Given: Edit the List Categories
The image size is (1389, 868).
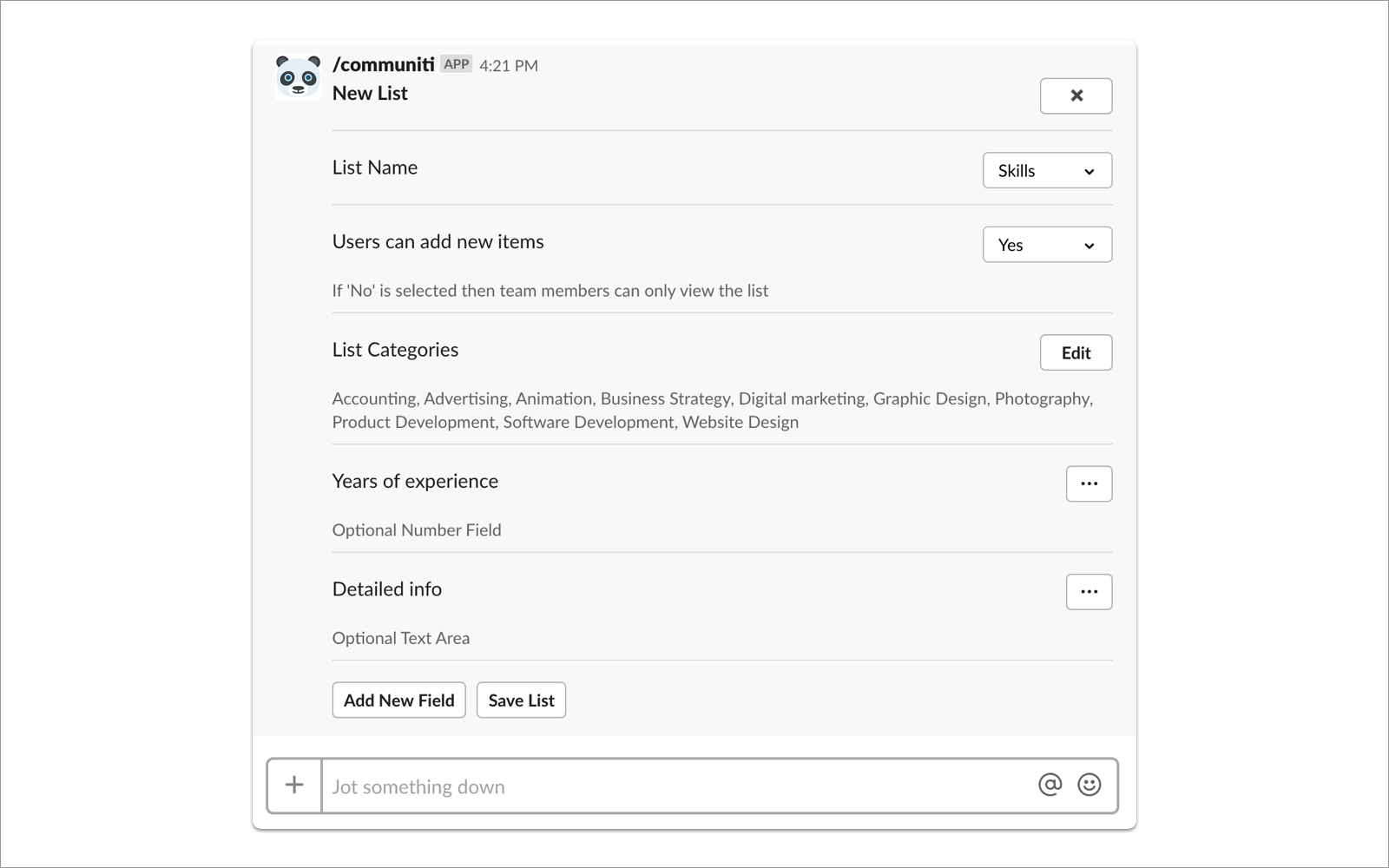Looking at the screenshot, I should pyautogui.click(x=1076, y=352).
